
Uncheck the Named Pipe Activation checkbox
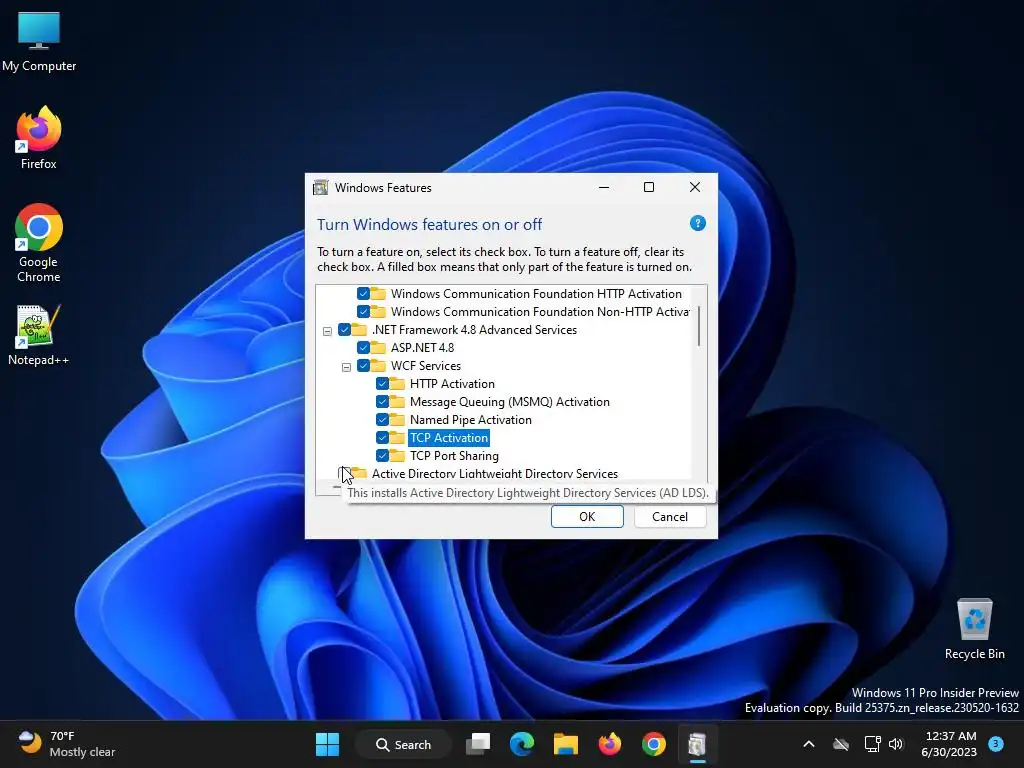383,419
